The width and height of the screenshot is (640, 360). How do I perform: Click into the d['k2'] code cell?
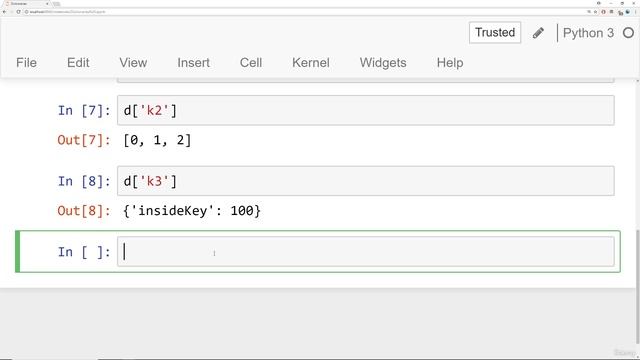pos(365,110)
